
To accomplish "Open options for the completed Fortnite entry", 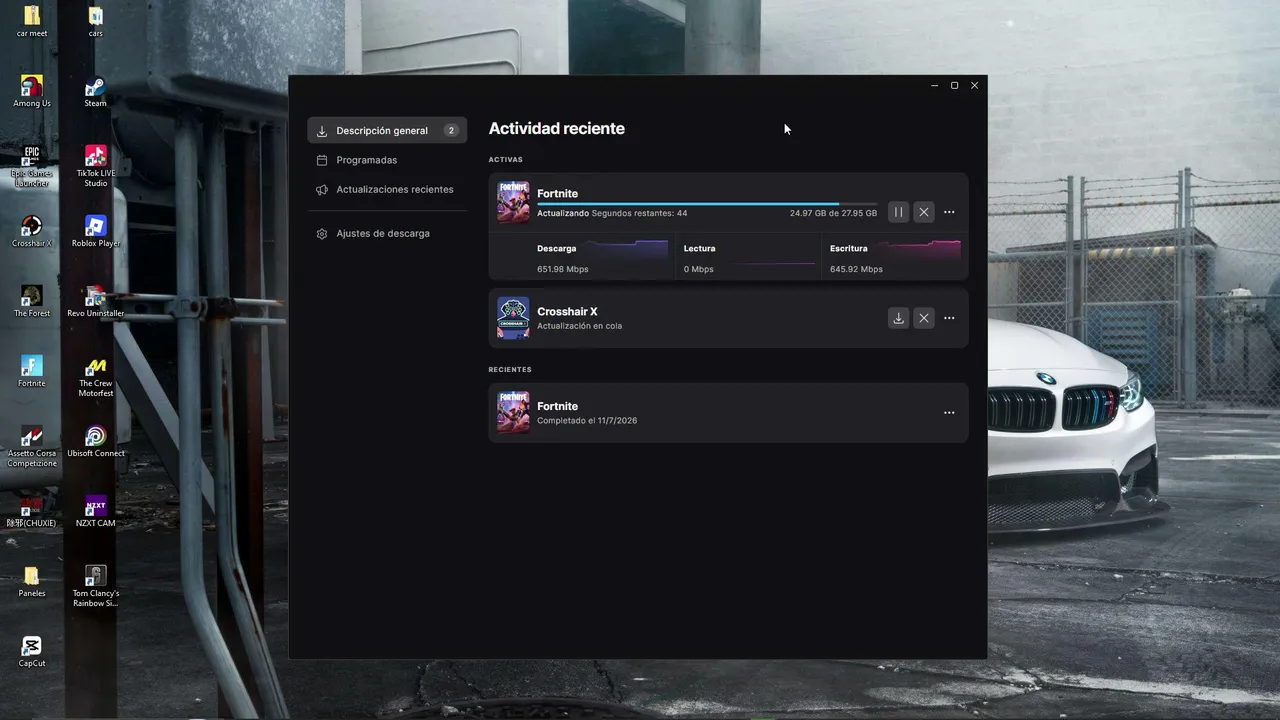I will (x=949, y=413).
